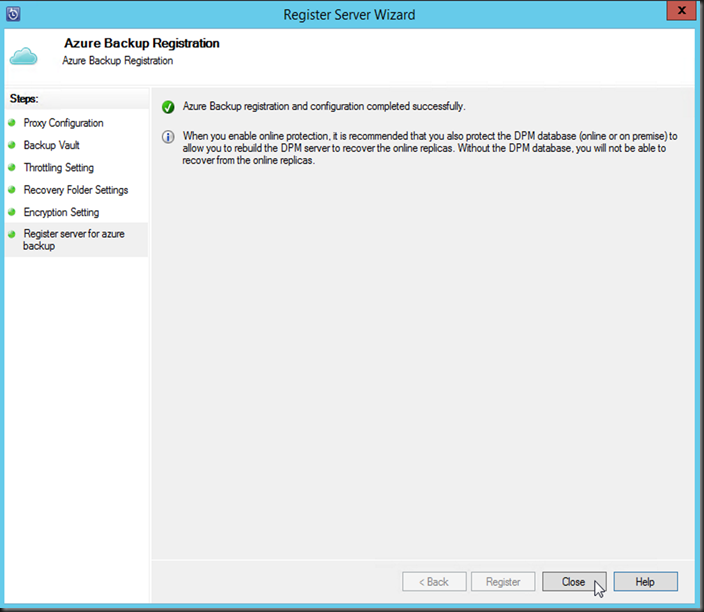
Task: Select the Encryption Setting step
Action: (61, 212)
